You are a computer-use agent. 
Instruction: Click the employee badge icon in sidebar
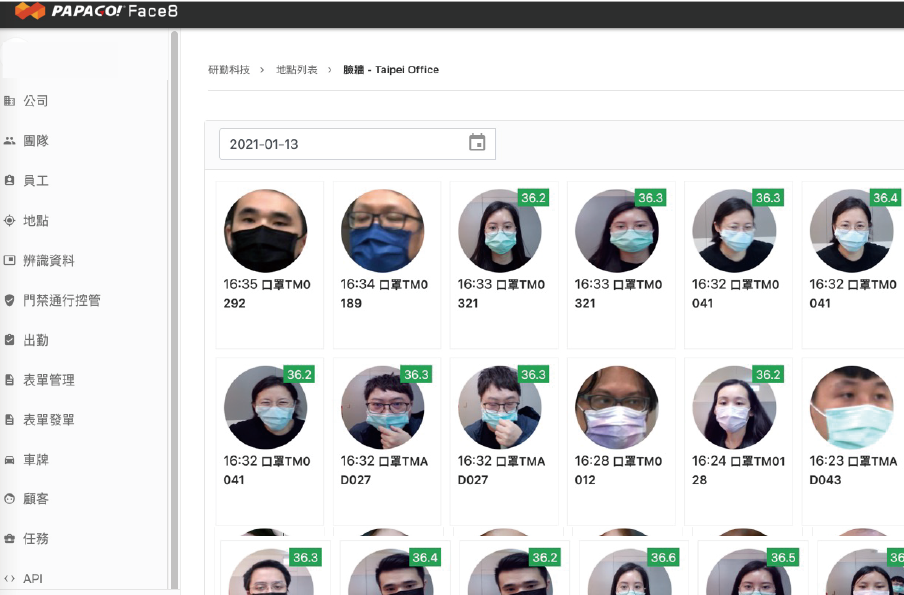(9, 181)
